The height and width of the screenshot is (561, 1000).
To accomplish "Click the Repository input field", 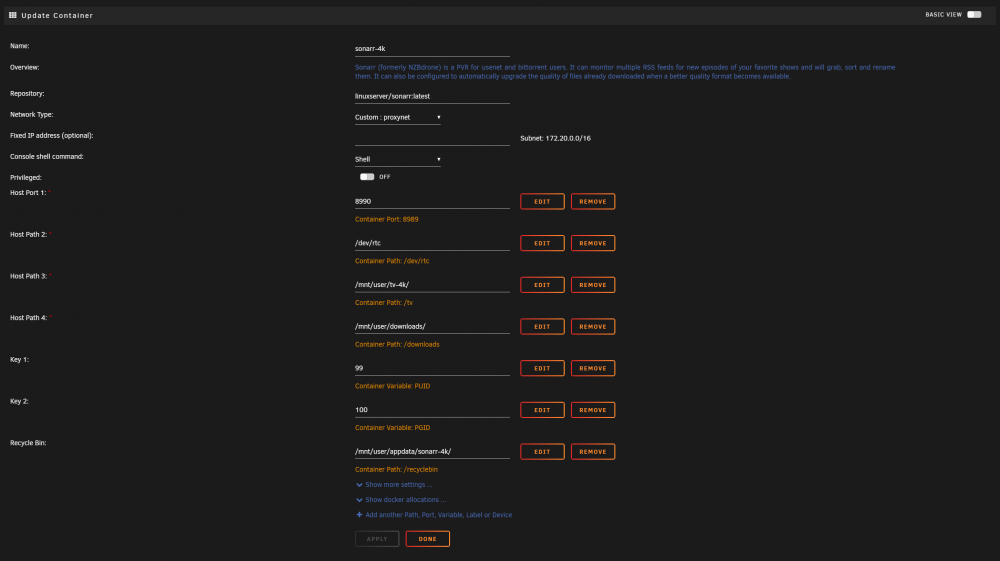I will 432,96.
